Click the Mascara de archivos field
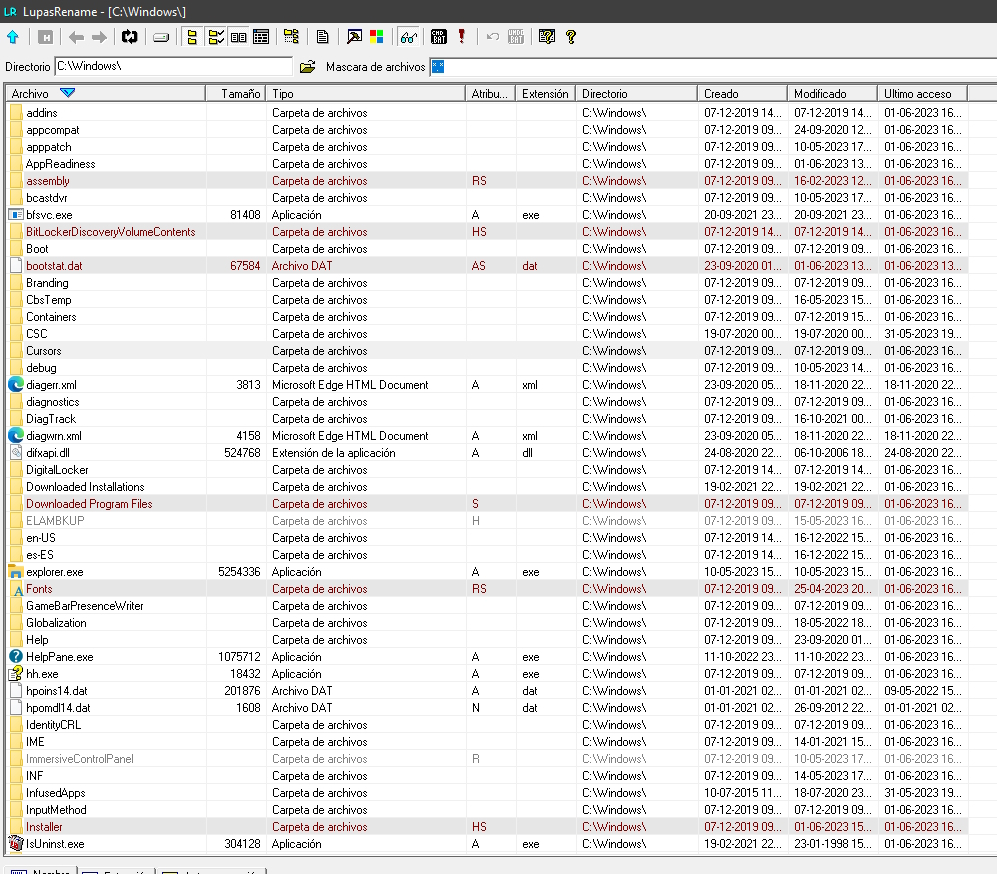This screenshot has width=997, height=874. coord(712,67)
